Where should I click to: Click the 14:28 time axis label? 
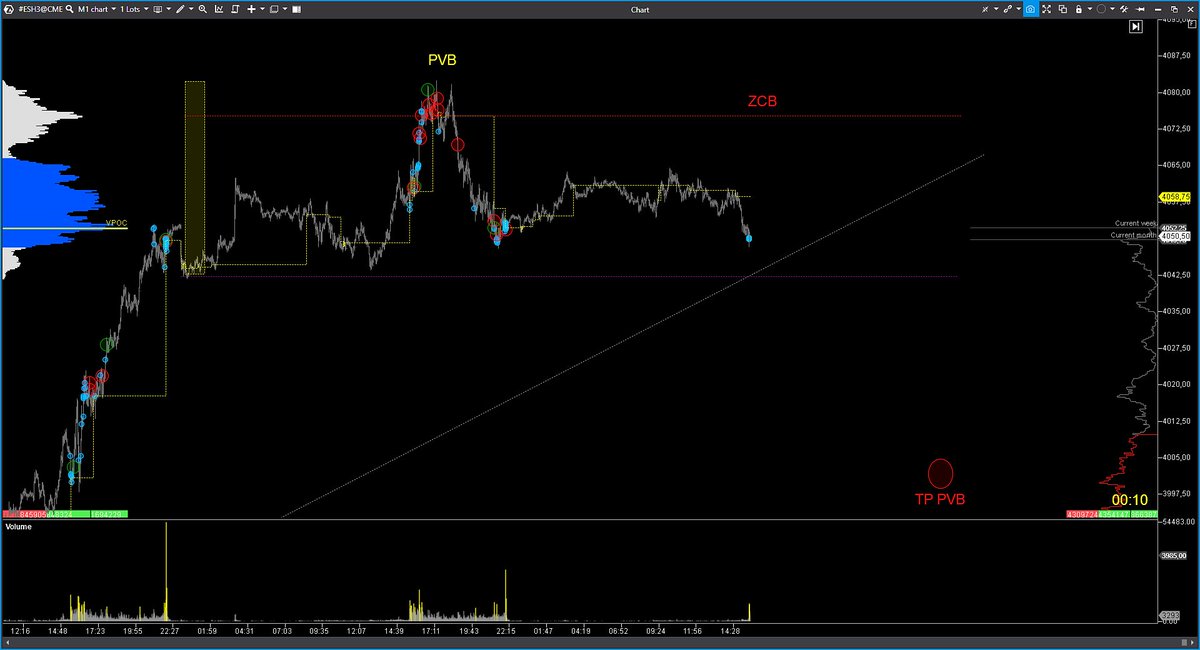point(730,631)
